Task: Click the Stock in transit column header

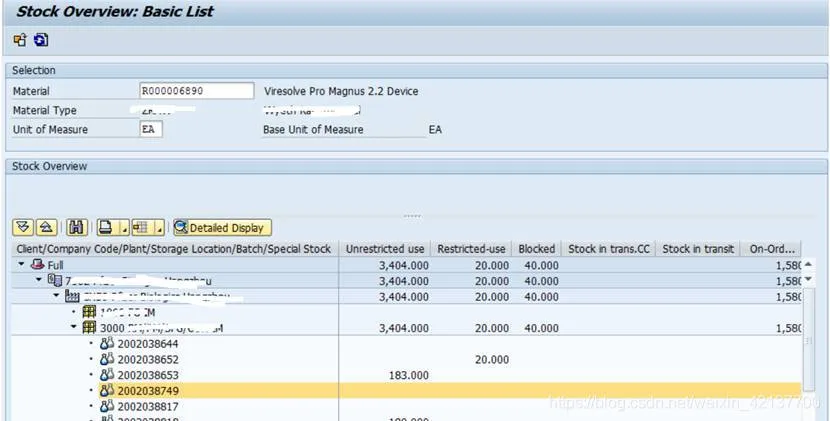Action: [698, 249]
